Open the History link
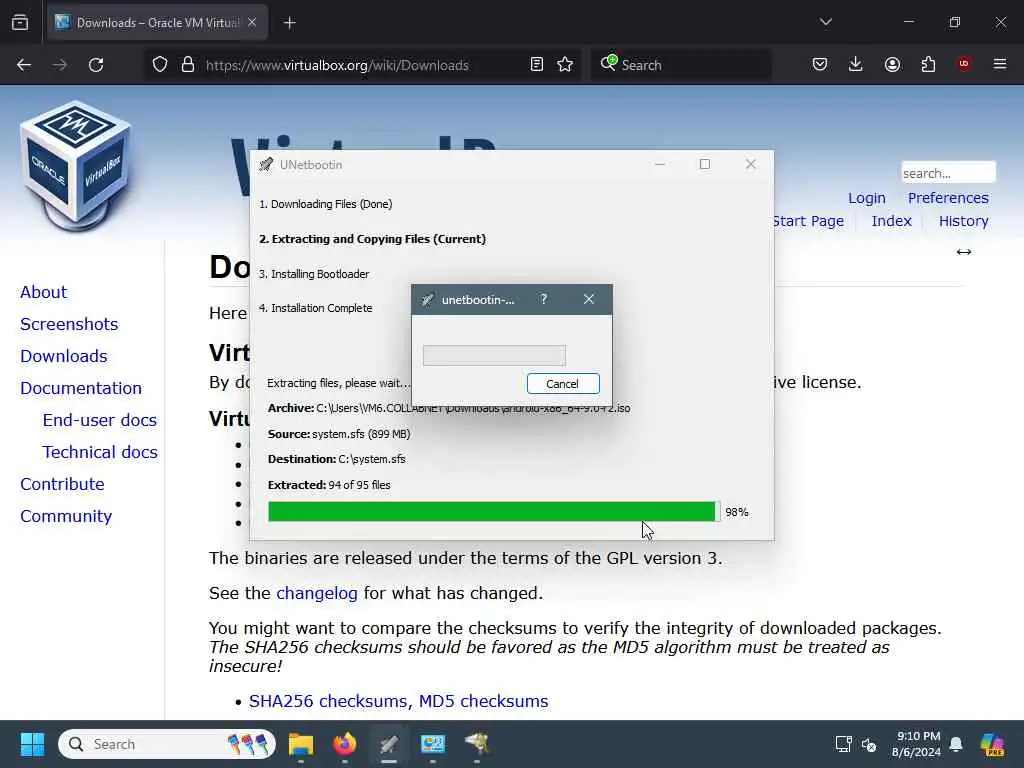 [963, 221]
